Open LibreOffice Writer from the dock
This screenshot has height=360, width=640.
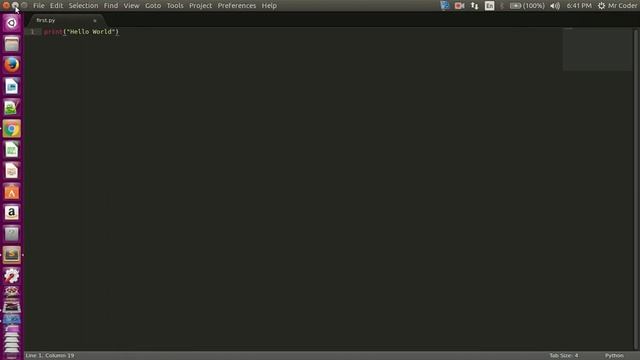11,87
